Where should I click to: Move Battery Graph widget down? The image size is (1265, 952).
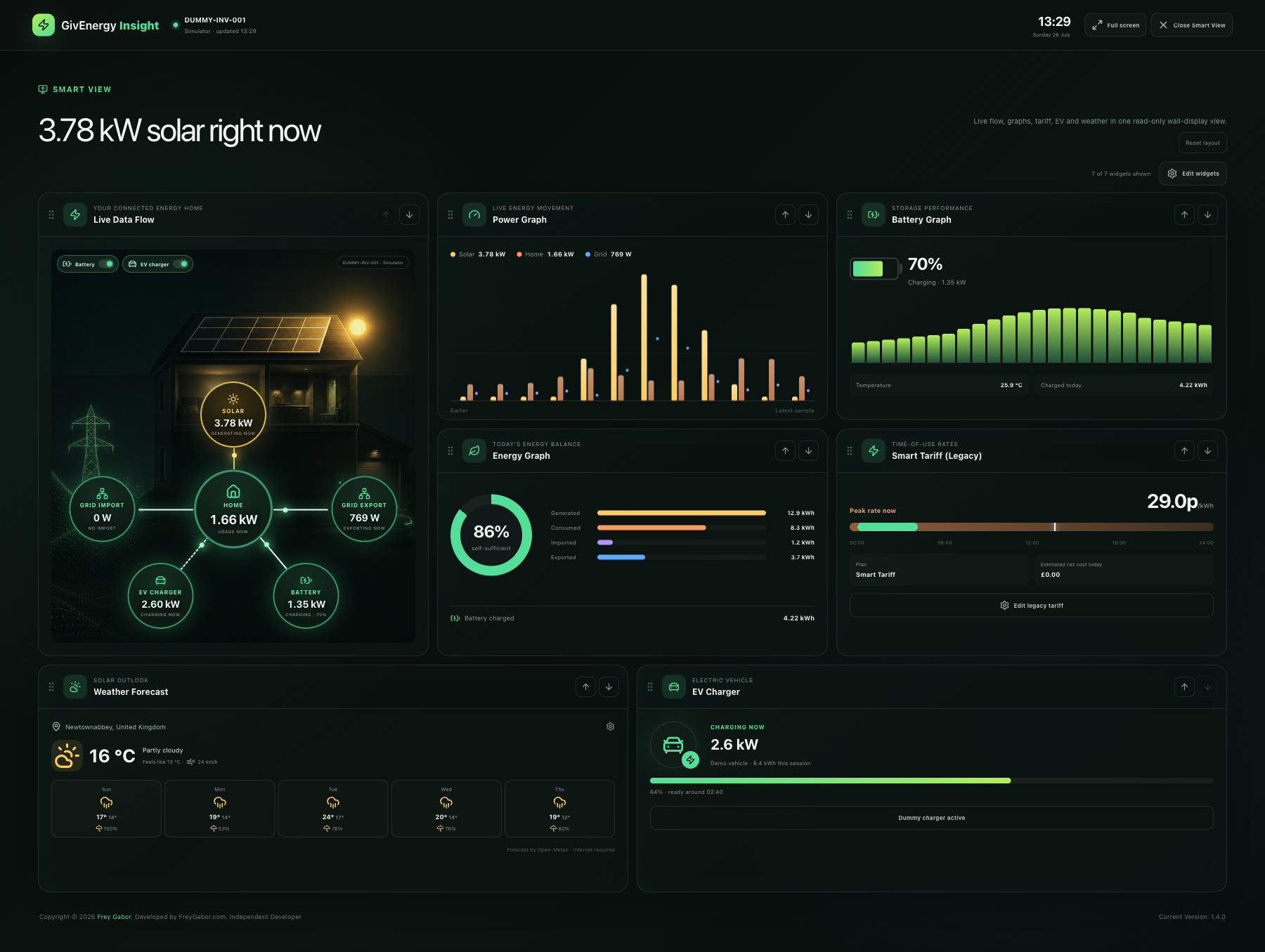1207,215
